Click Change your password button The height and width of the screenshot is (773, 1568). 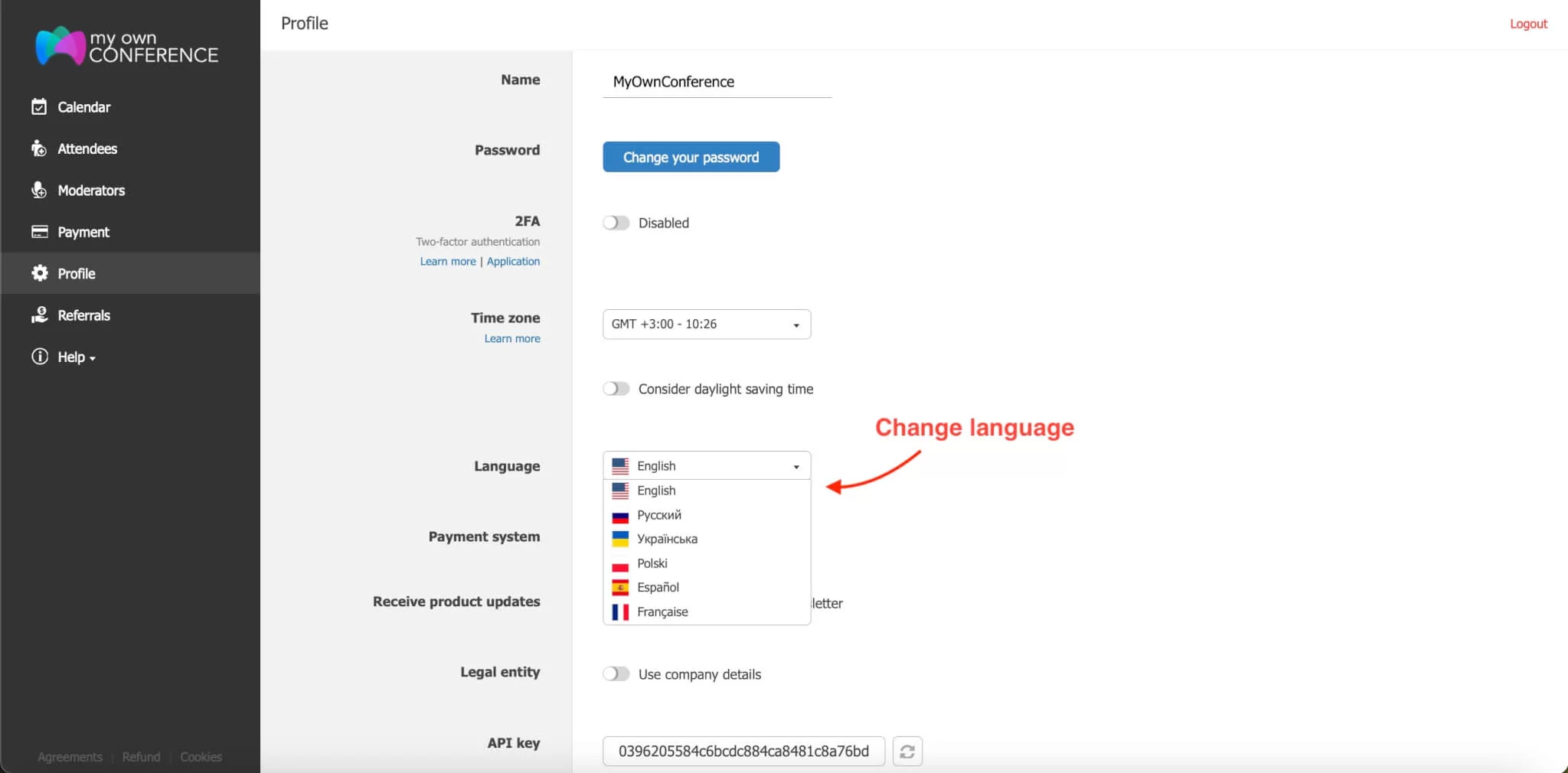click(x=690, y=156)
